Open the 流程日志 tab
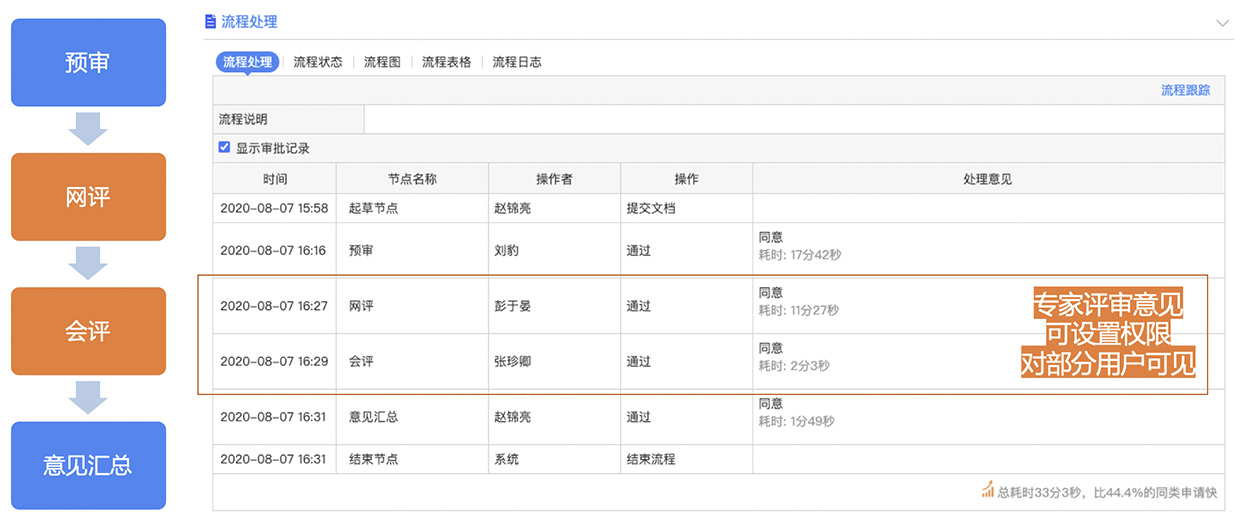The image size is (1240, 527). pyautogui.click(x=517, y=62)
